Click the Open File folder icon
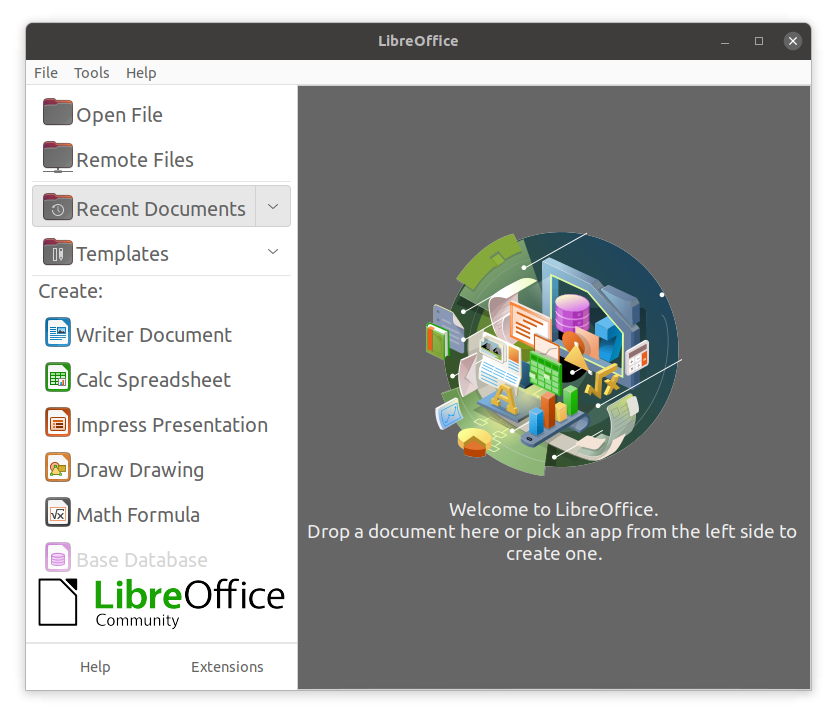The image size is (837, 719). pyautogui.click(x=58, y=112)
